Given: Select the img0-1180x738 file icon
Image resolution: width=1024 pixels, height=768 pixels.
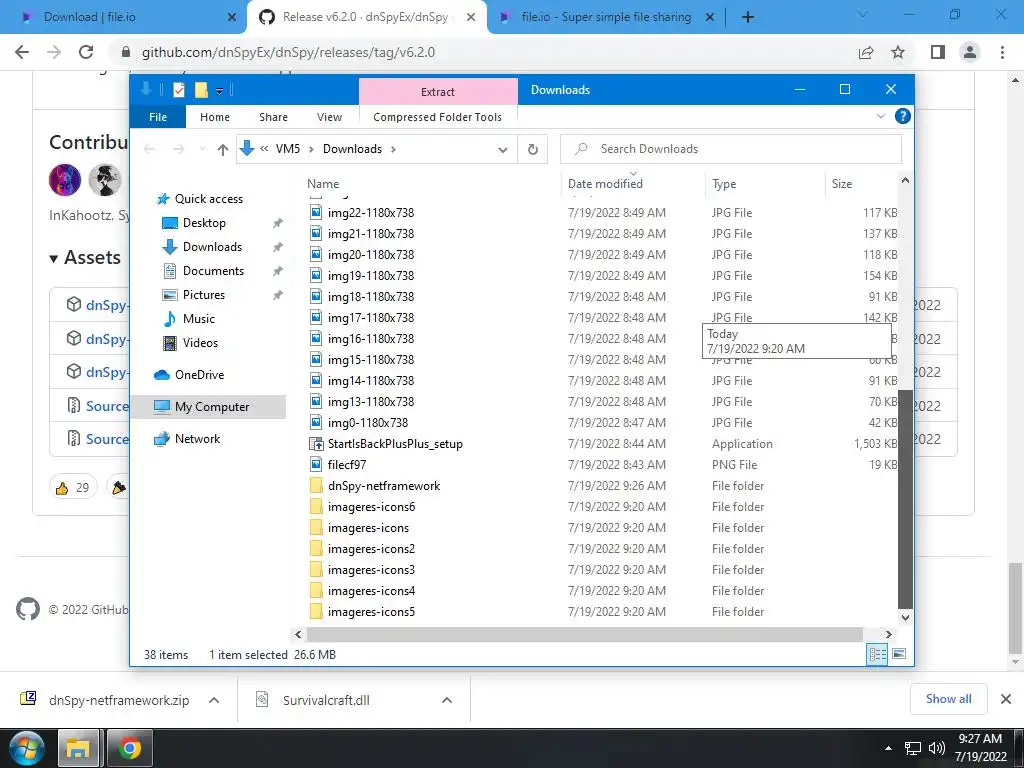Looking at the screenshot, I should [316, 423].
